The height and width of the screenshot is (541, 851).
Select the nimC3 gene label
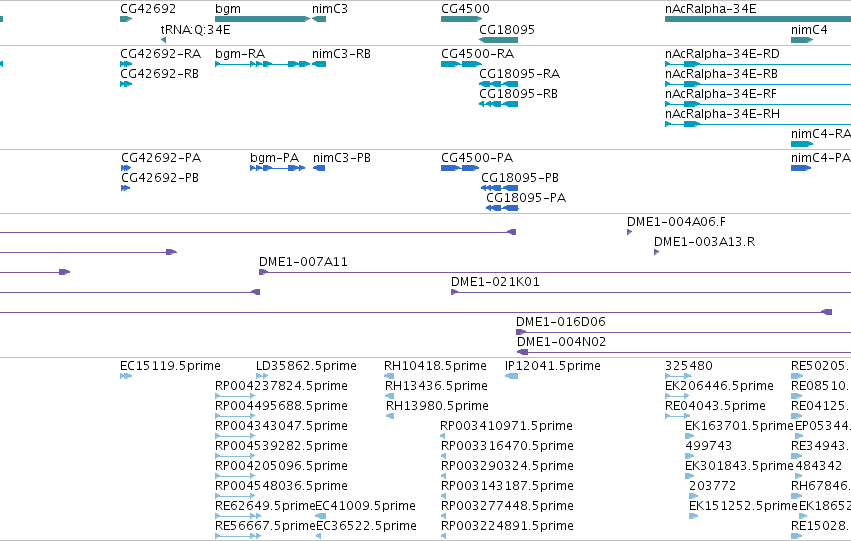click(x=330, y=9)
